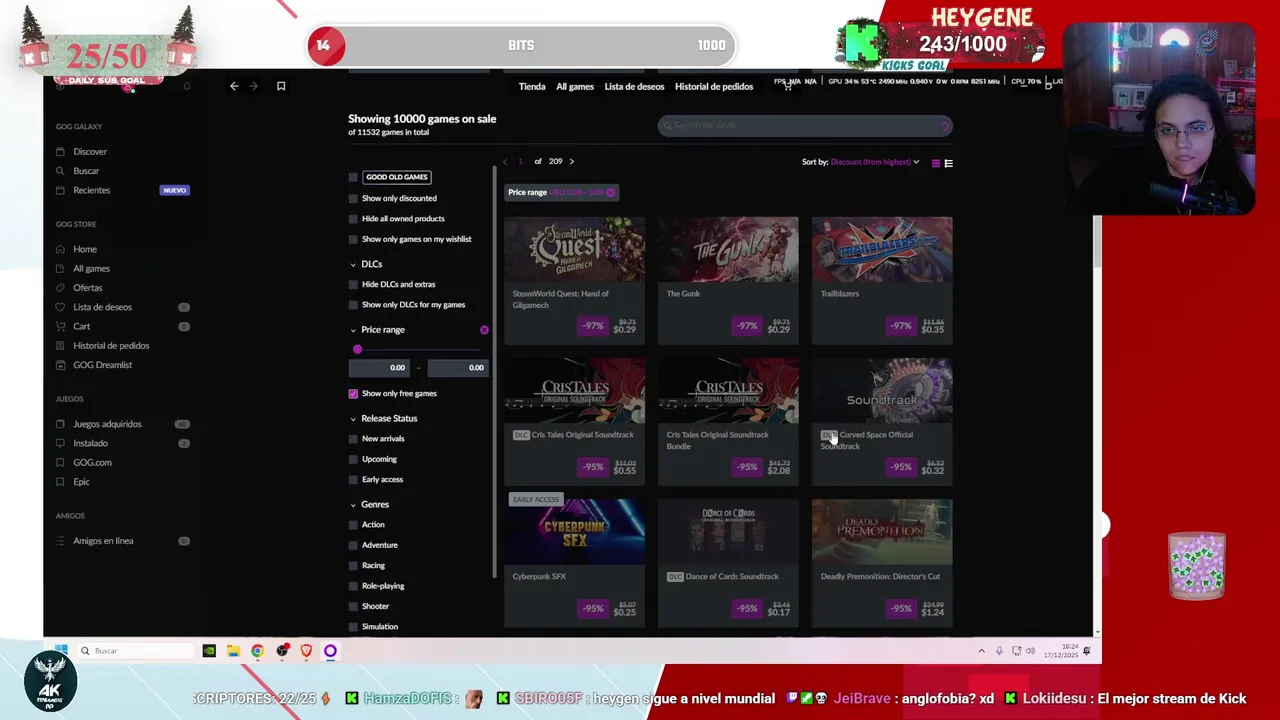Enable the Good Old Games checkbox
Screen dimensions: 1280x720
[353, 177]
